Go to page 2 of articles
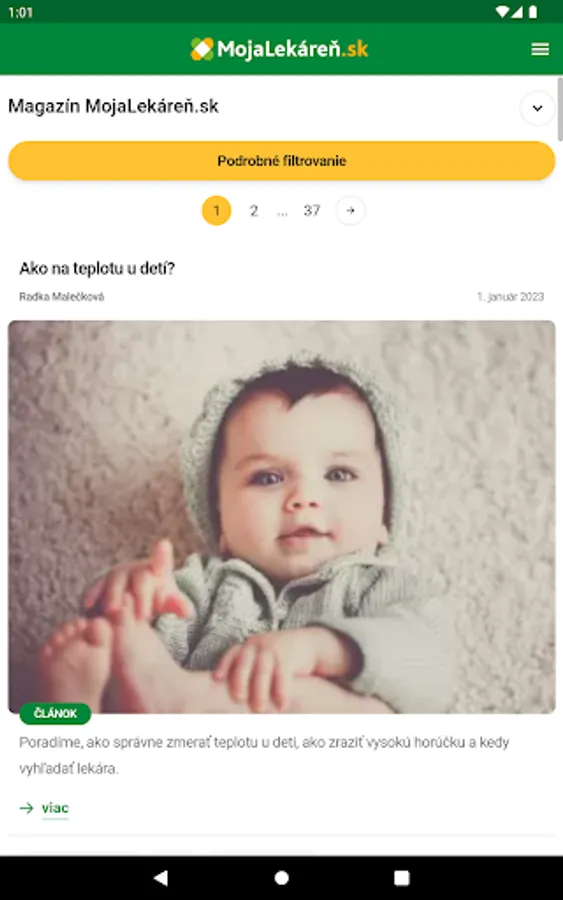563x900 pixels. 254,211
